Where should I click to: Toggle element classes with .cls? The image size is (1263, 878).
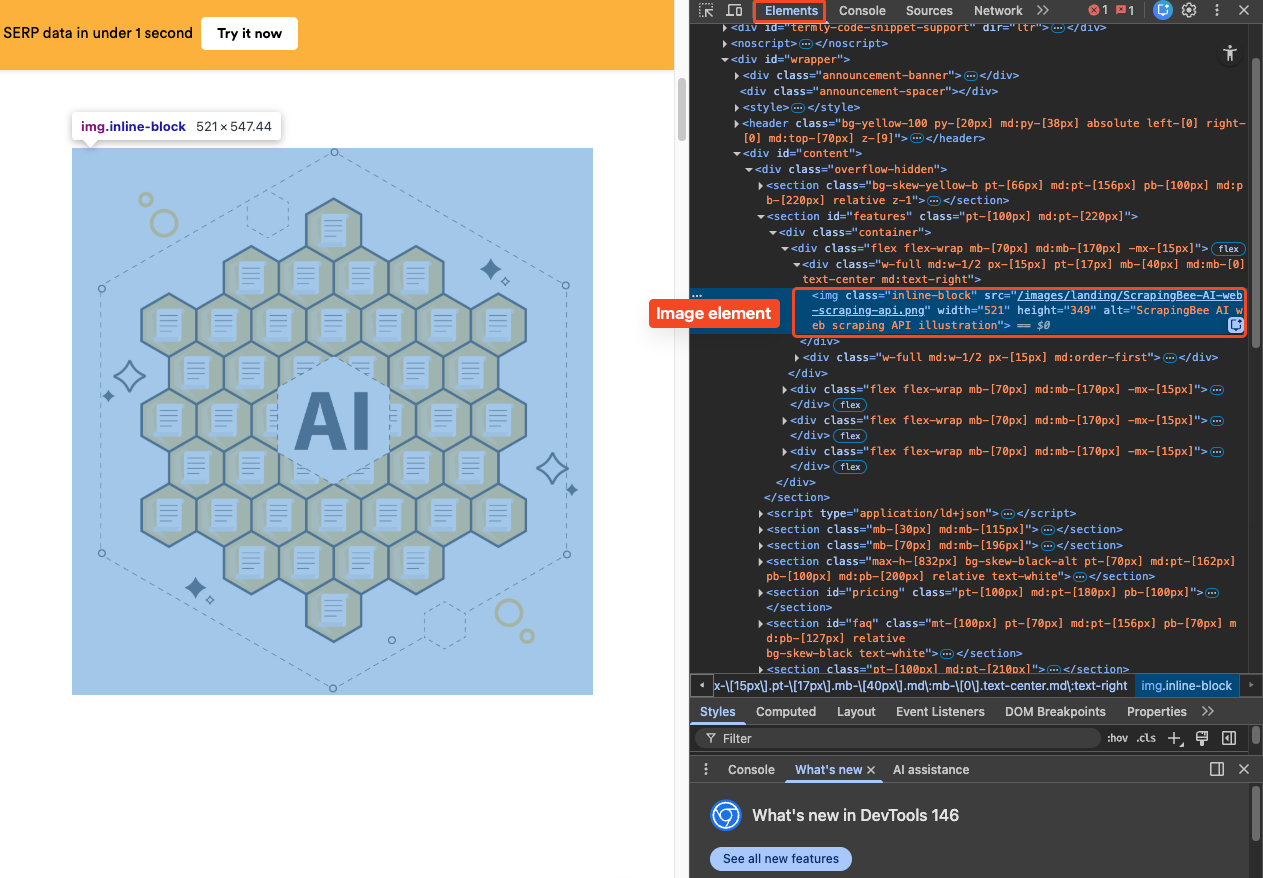pyautogui.click(x=1146, y=738)
